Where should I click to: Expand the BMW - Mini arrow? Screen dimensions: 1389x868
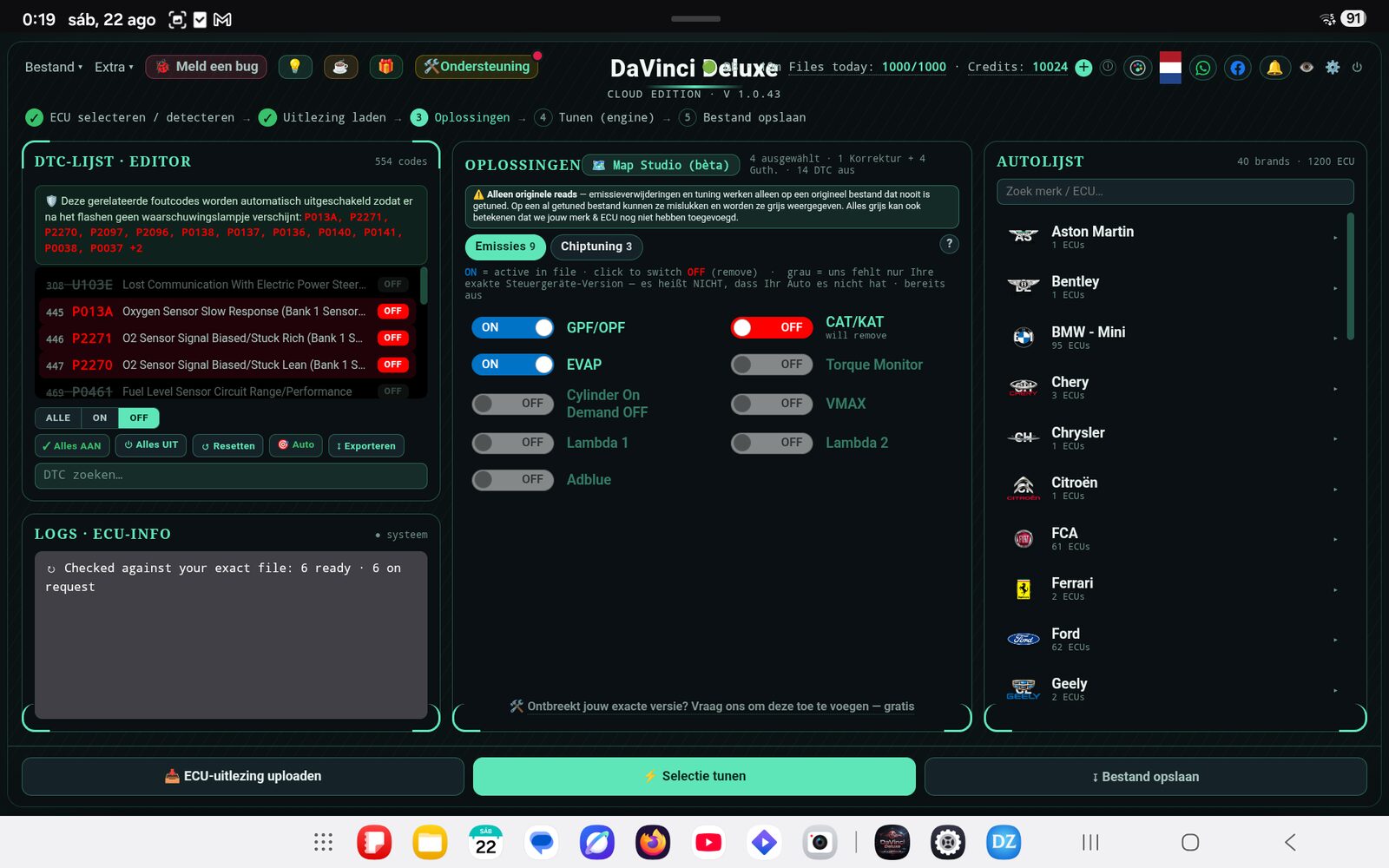[x=1335, y=339]
